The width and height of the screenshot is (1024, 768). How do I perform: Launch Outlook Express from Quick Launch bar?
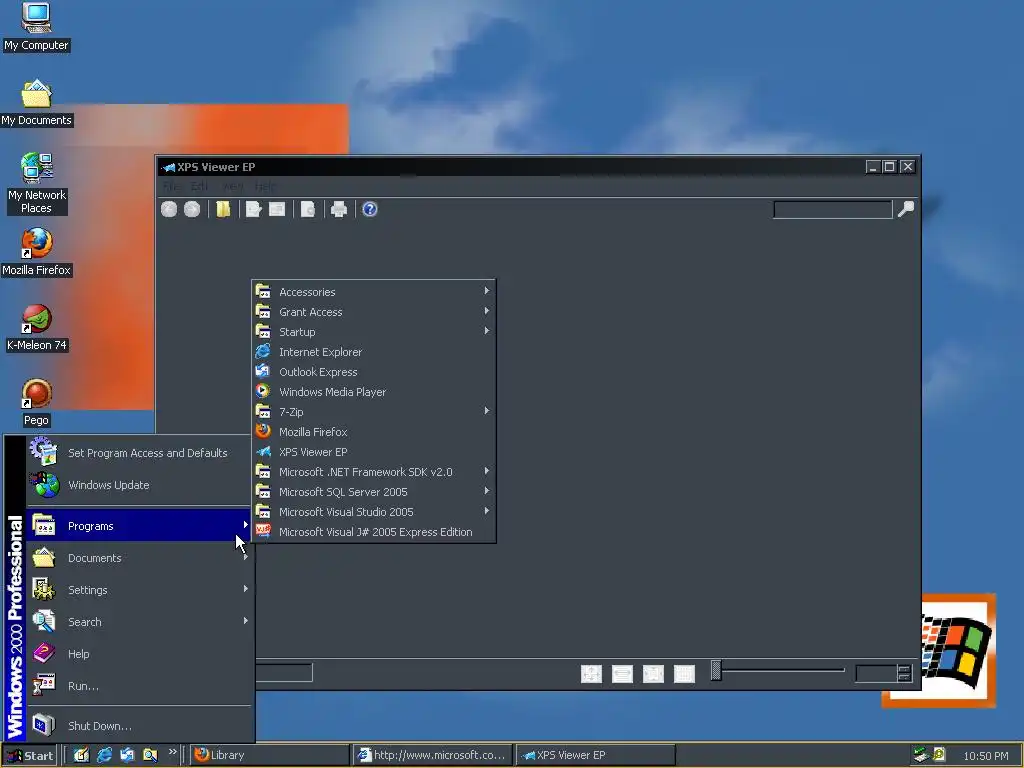click(x=127, y=755)
